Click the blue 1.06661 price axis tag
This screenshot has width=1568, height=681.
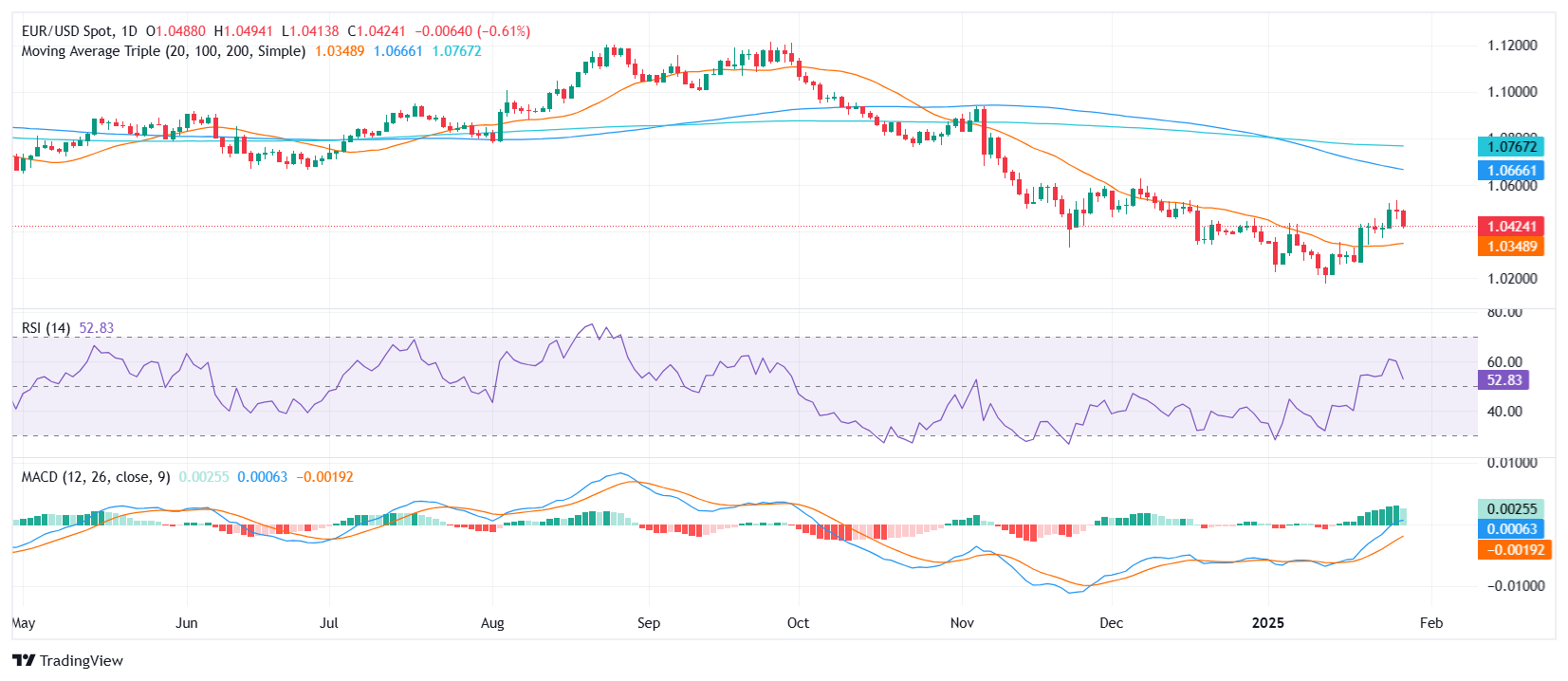1511,171
